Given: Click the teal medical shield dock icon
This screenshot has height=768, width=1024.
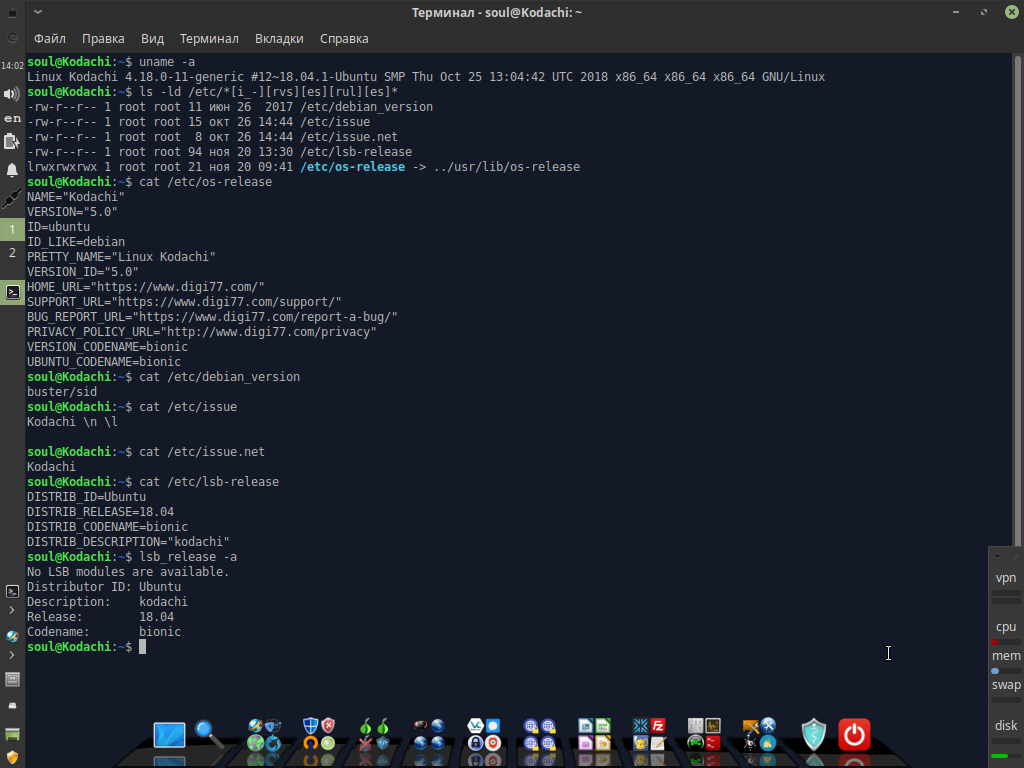Looking at the screenshot, I should (x=814, y=734).
